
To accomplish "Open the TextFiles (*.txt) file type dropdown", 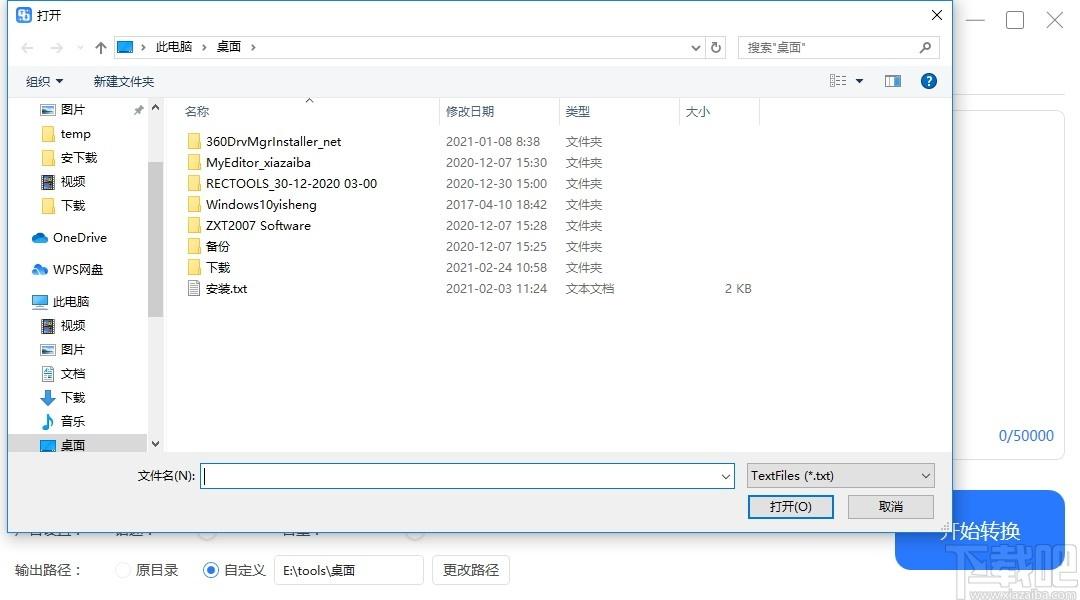I will [840, 476].
